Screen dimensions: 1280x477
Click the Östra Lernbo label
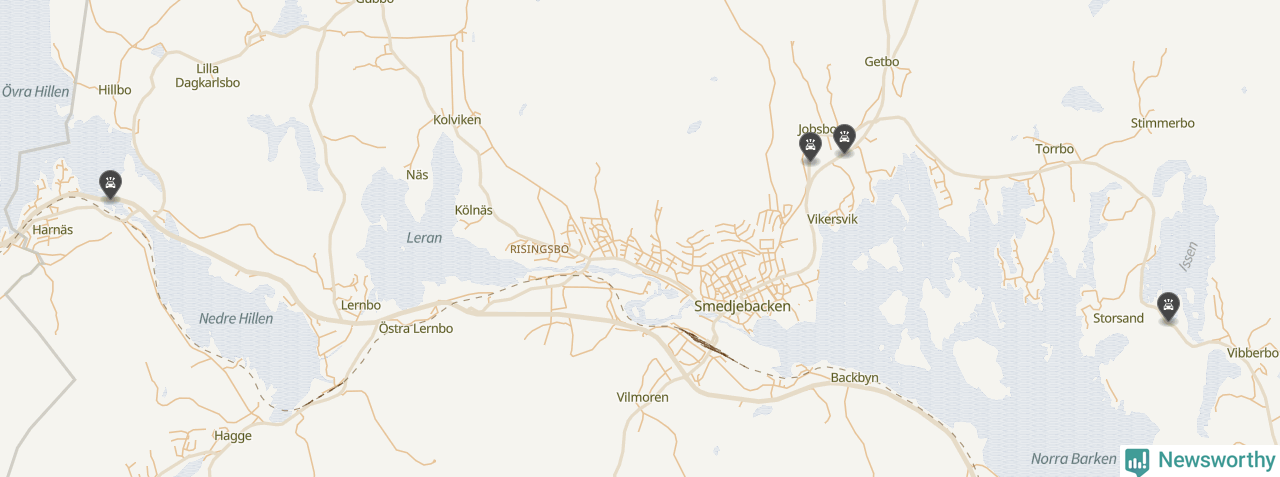[416, 328]
